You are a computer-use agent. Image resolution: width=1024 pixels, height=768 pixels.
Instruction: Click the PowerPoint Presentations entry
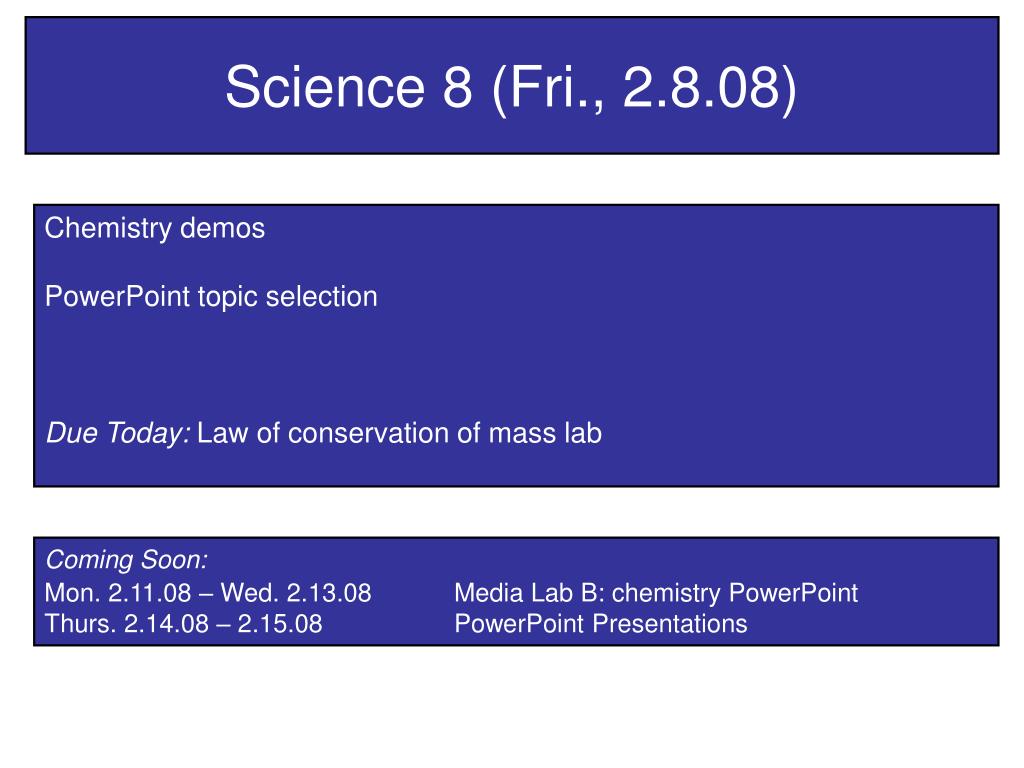point(601,624)
